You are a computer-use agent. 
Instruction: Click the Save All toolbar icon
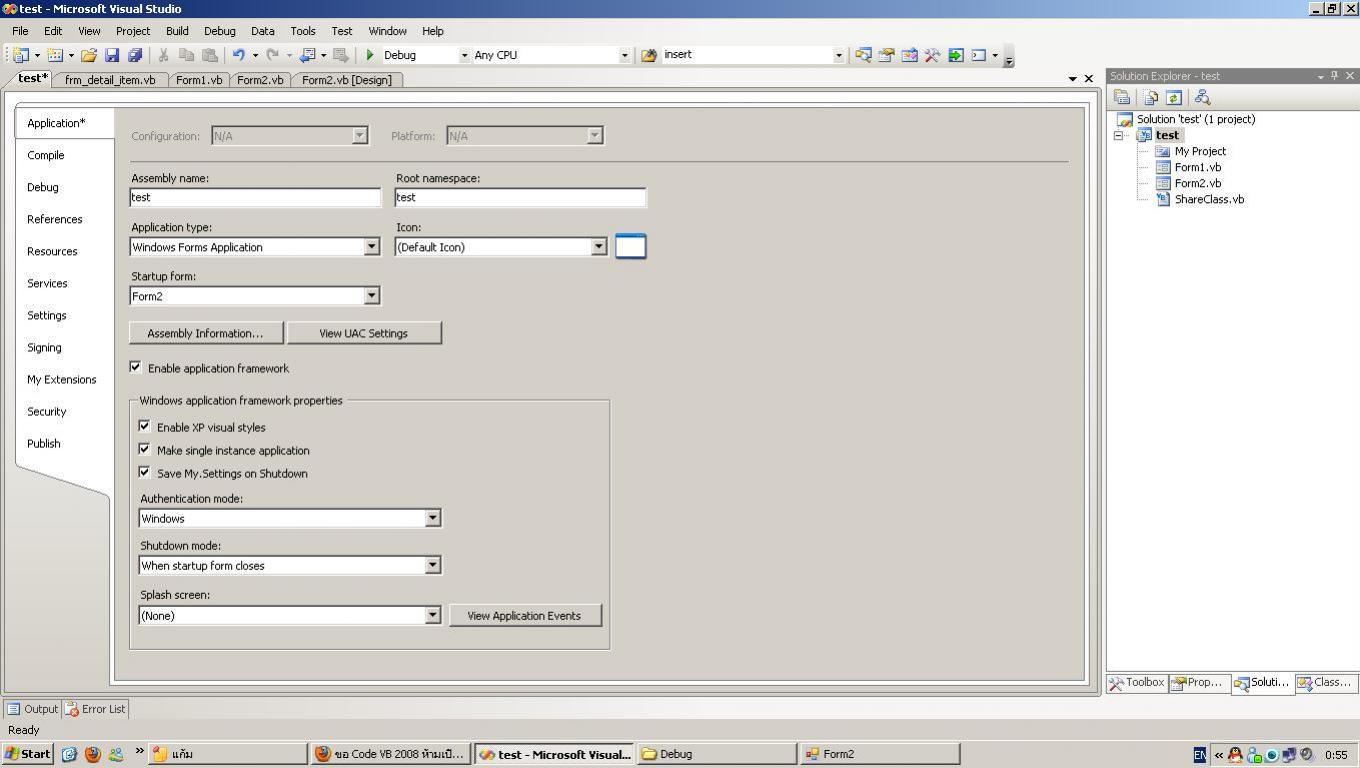coord(135,55)
